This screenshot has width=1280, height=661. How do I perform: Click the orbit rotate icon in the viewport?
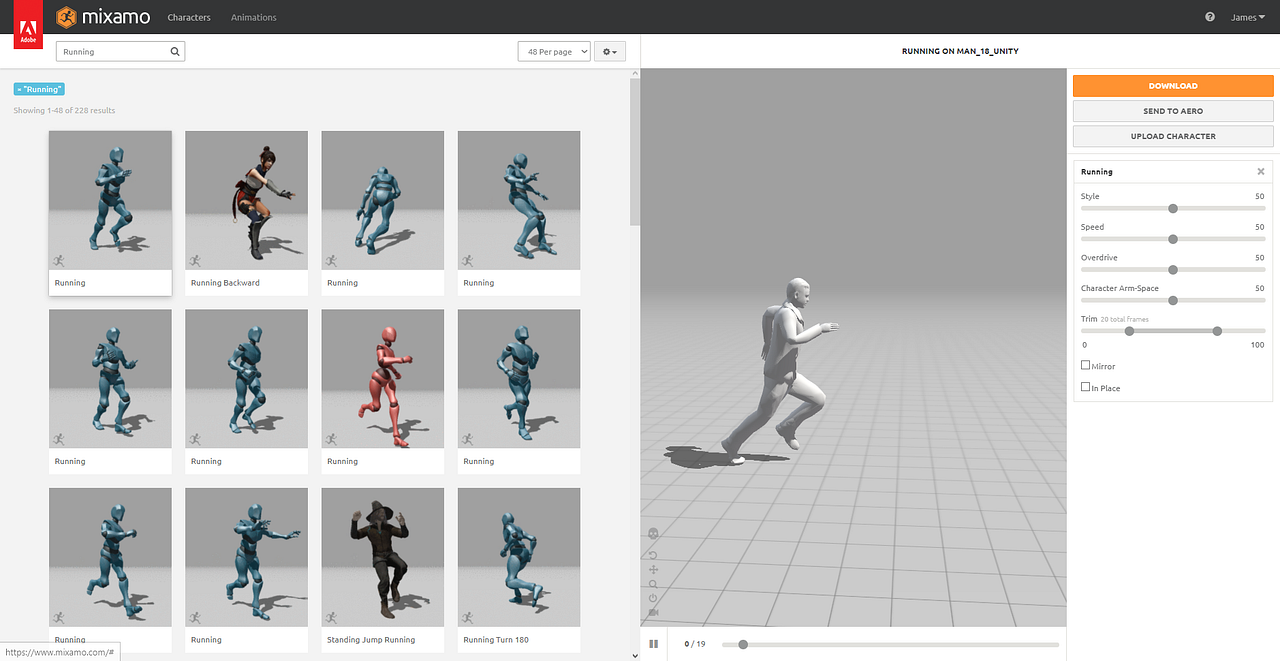[653, 555]
